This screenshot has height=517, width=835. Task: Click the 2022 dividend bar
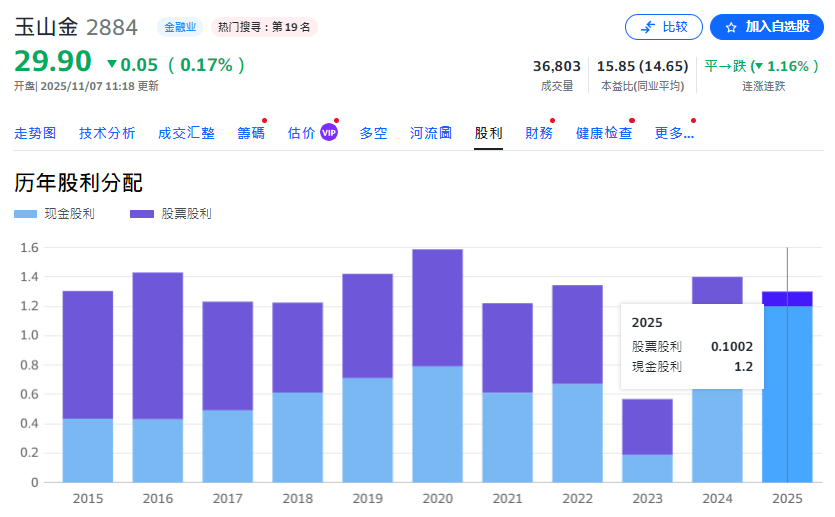pyautogui.click(x=577, y=384)
